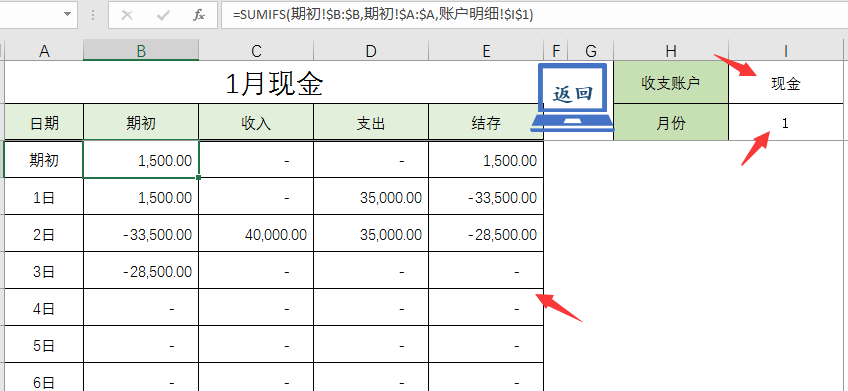Viewport: 848px width, 391px height.
Task: Select the 5日 row label cell
Action: (x=44, y=345)
